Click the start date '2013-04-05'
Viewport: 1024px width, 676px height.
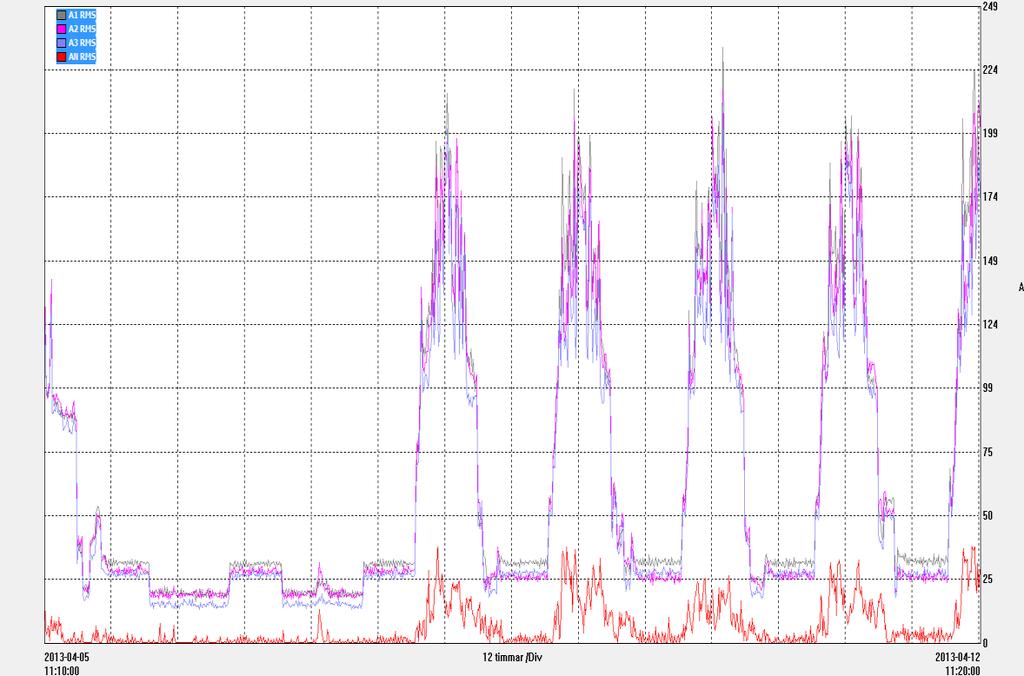click(x=67, y=657)
